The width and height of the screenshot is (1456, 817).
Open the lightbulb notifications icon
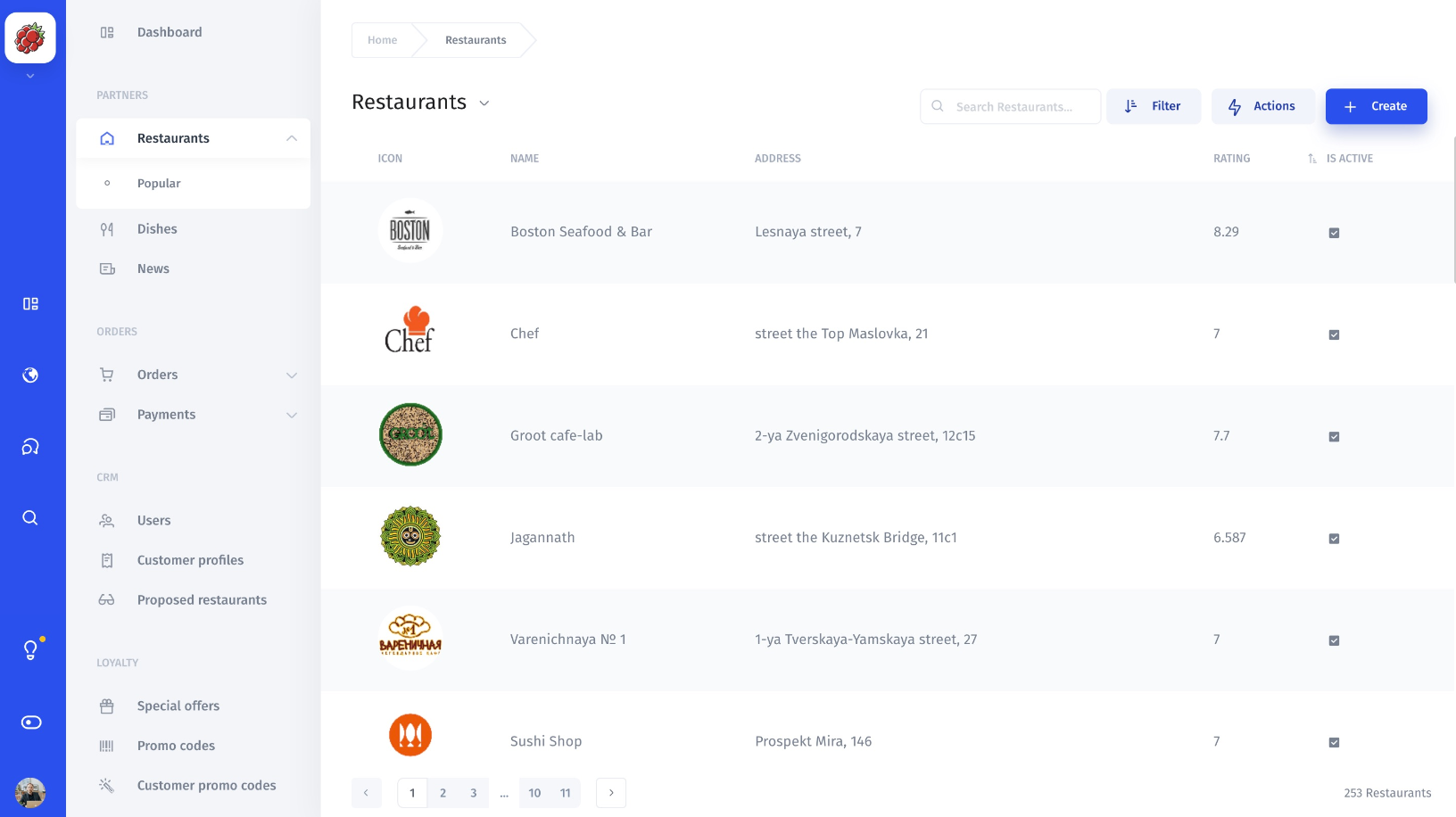point(30,650)
